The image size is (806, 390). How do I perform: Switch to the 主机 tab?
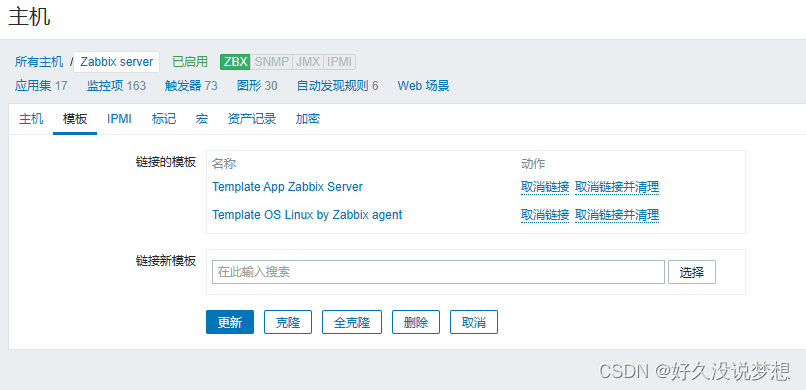point(31,119)
